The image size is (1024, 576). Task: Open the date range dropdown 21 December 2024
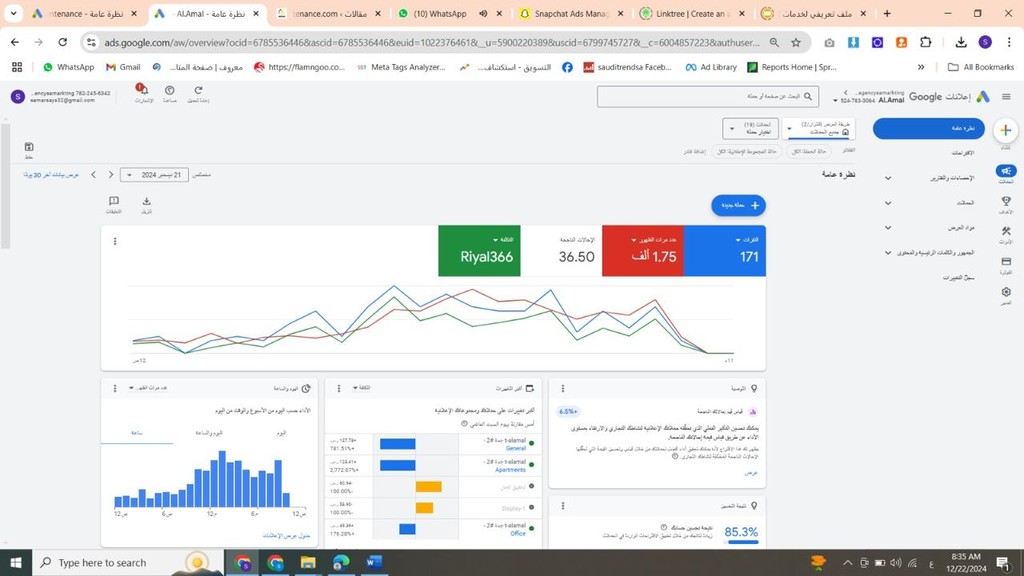click(155, 175)
